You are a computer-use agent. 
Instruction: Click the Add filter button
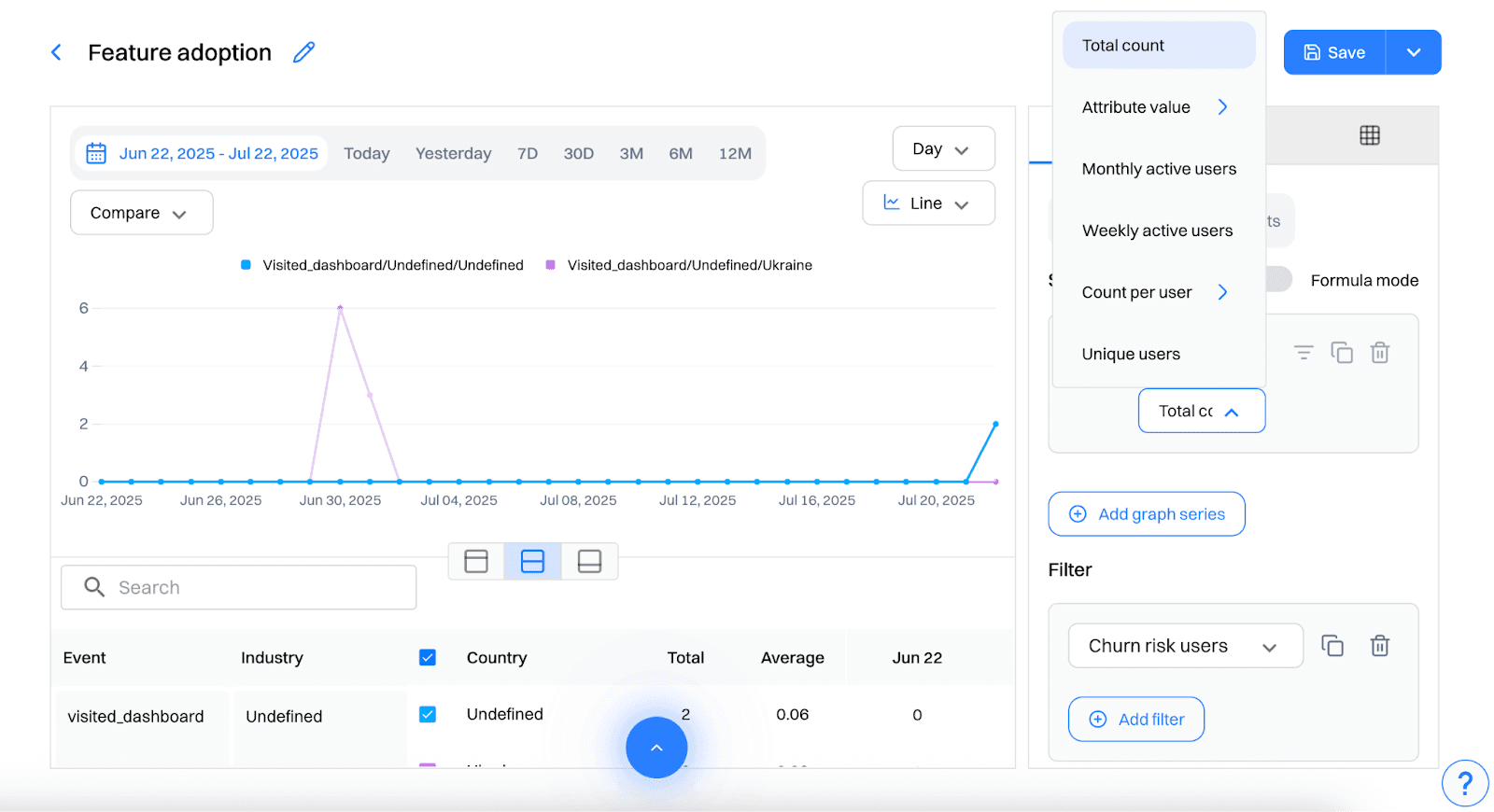coord(1135,719)
